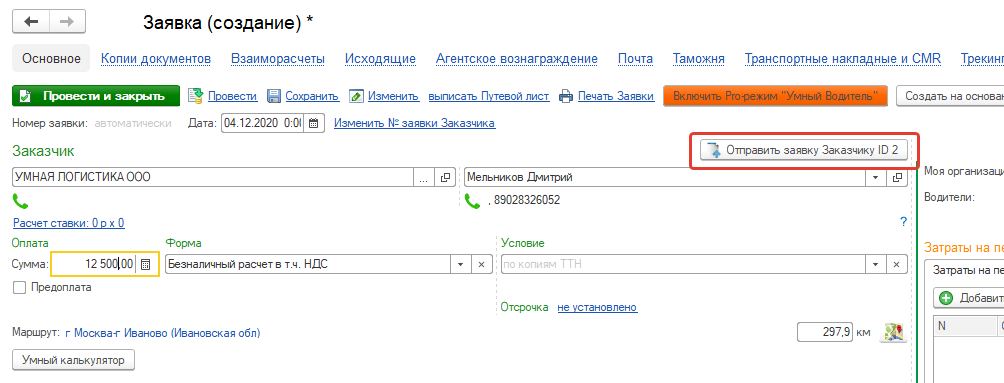Switch to the Почта tab

[x=635, y=59]
